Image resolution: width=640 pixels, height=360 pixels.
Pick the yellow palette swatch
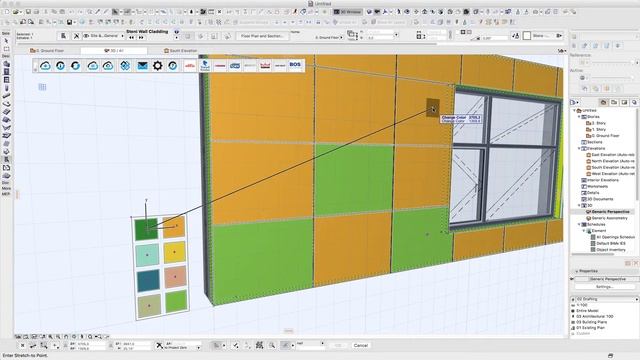(175, 252)
